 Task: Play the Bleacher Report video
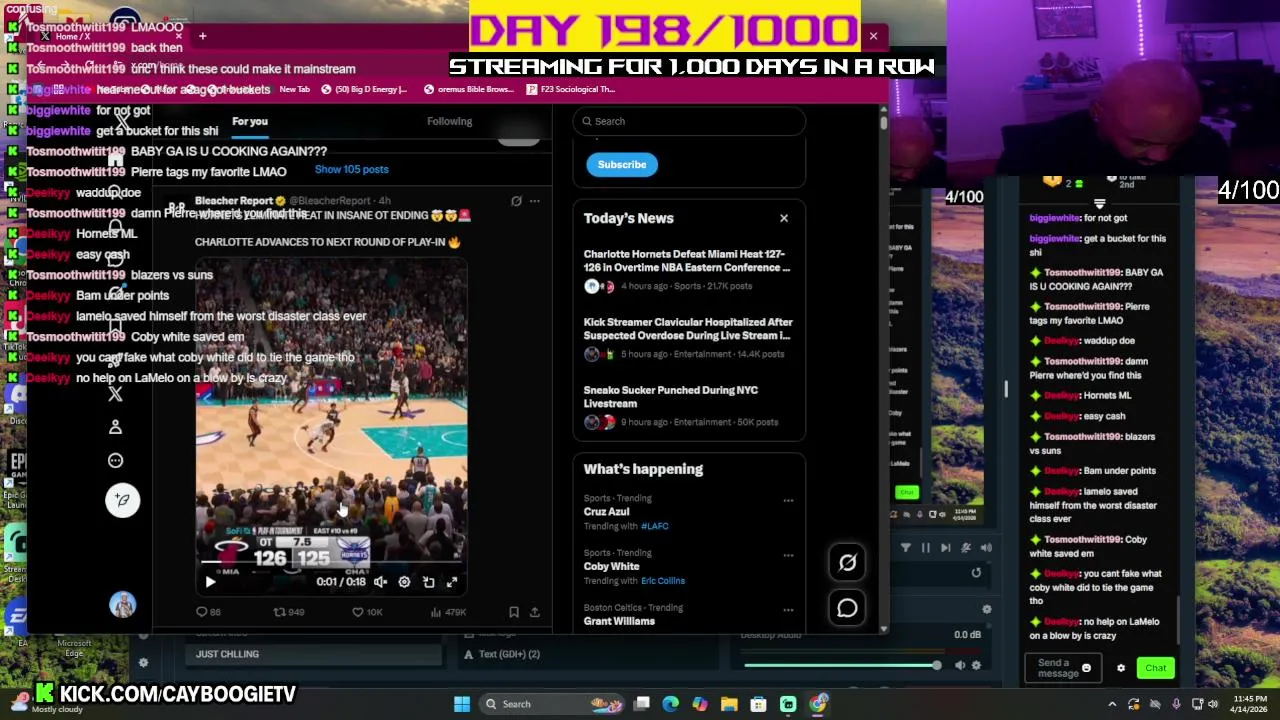click(210, 582)
